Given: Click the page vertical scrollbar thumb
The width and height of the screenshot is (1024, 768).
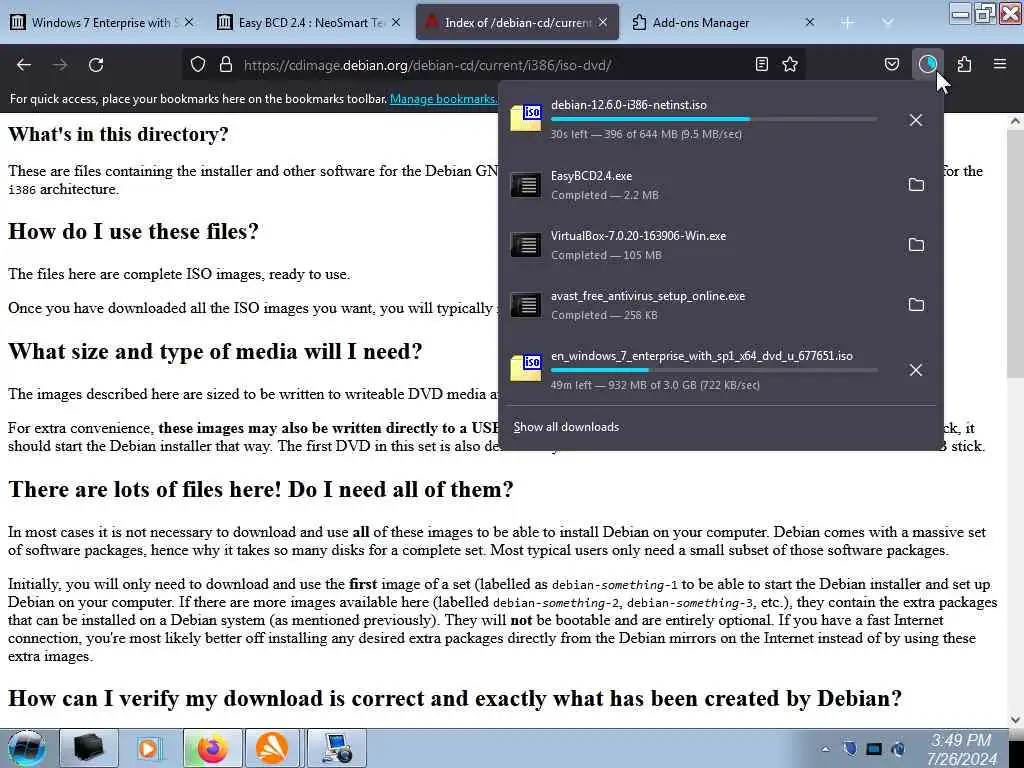Looking at the screenshot, I should pyautogui.click(x=1015, y=253).
